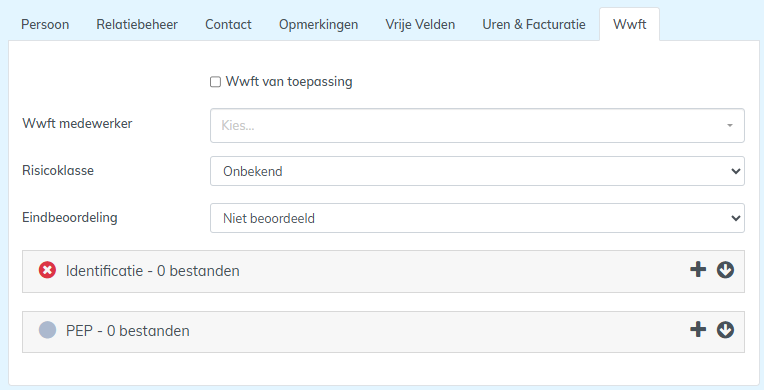This screenshot has height=390, width=764.
Task: Click the plus icon in the PEP row
Action: tap(698, 330)
